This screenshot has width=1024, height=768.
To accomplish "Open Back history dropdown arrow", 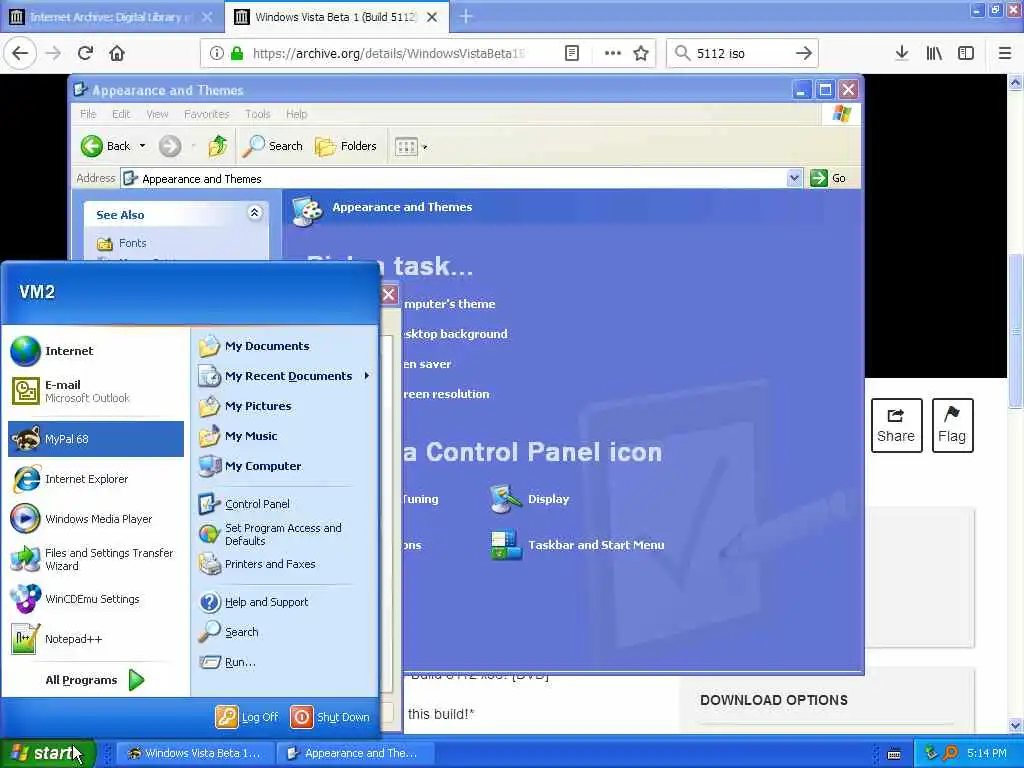I will 142,146.
